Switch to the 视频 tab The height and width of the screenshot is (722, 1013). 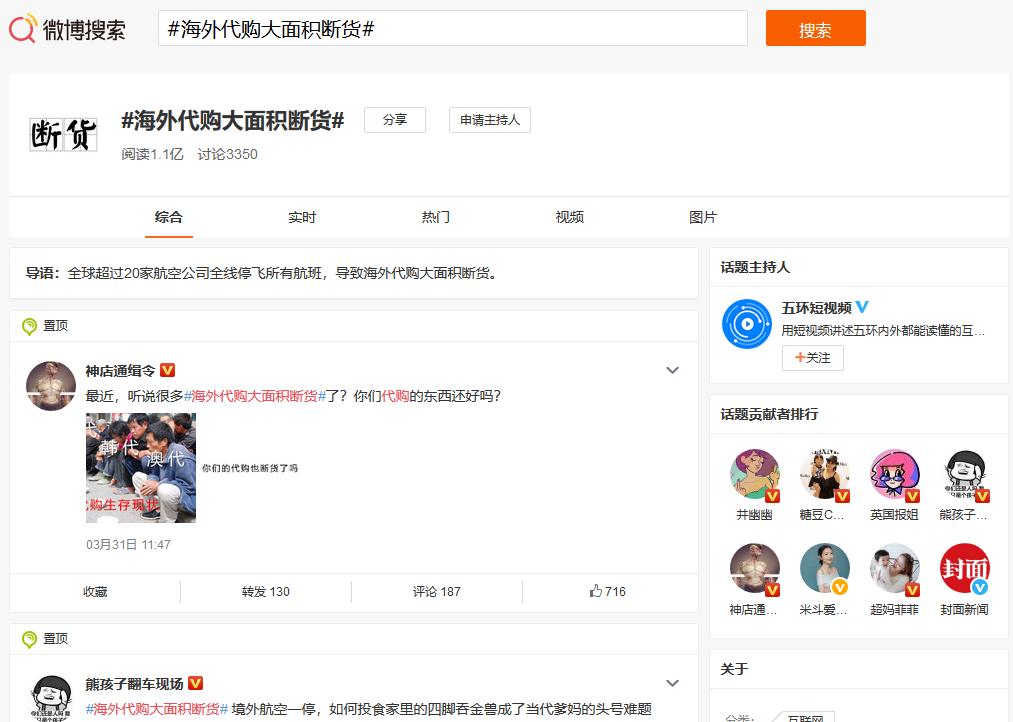click(568, 216)
